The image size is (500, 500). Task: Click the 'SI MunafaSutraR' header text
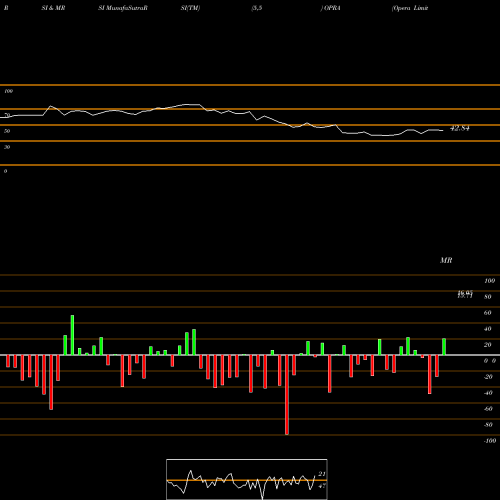(123, 8)
